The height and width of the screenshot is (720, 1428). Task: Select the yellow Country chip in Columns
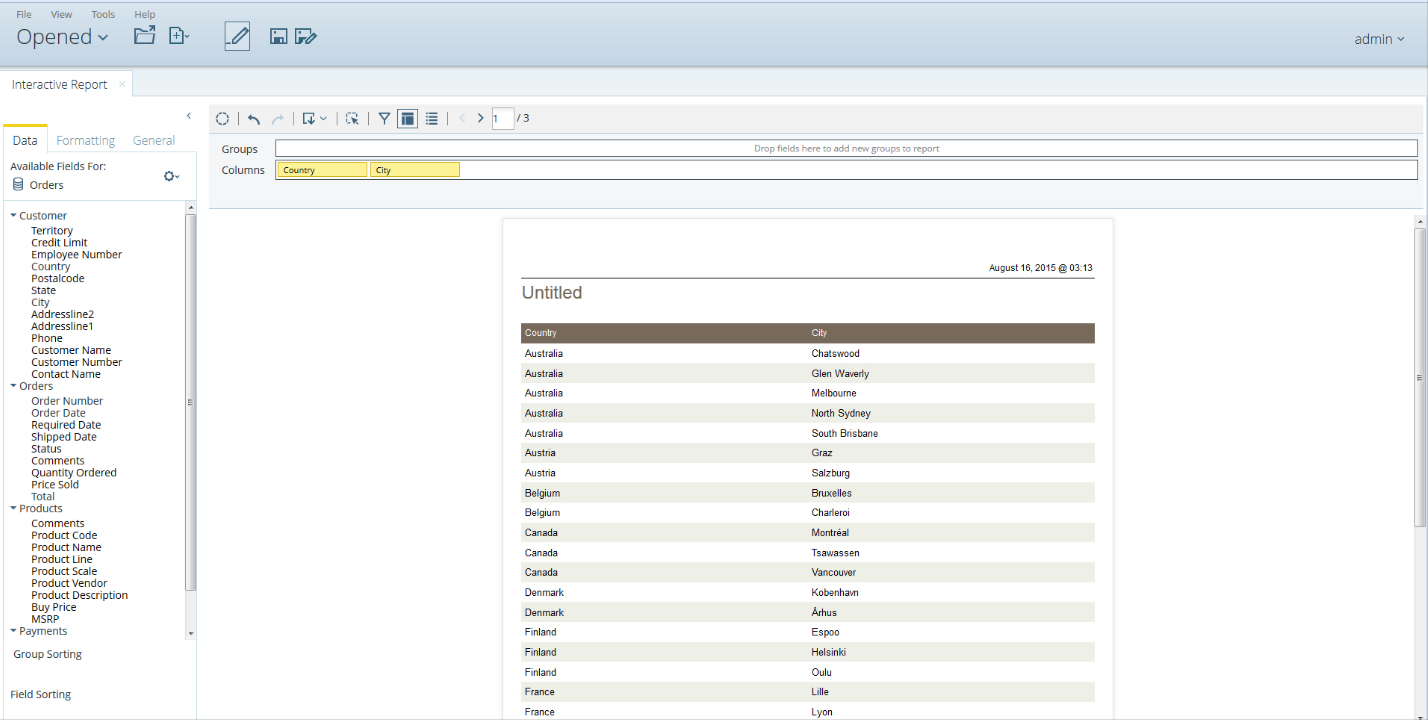point(322,170)
